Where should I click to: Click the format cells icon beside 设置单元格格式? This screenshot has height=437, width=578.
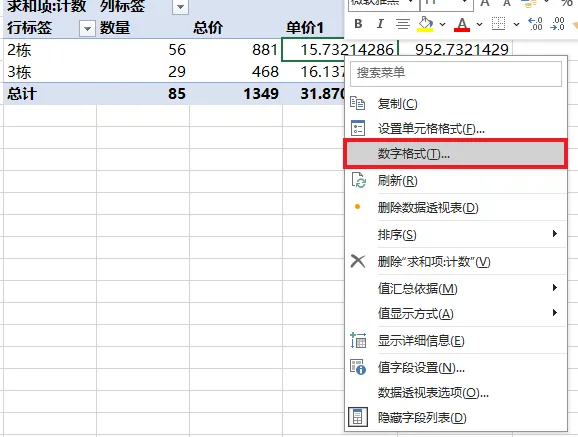pyautogui.click(x=358, y=128)
